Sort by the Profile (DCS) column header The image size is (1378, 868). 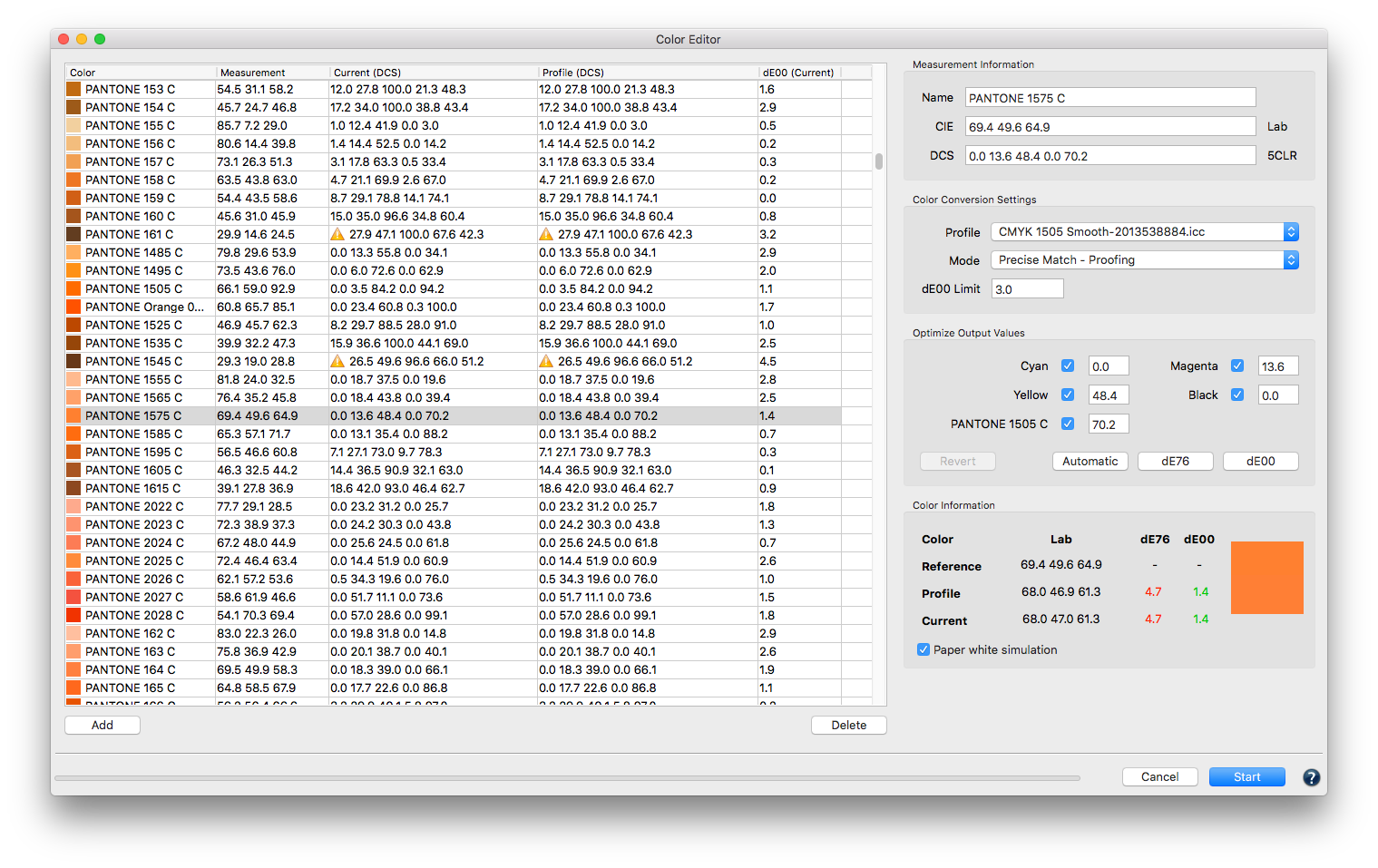(648, 73)
